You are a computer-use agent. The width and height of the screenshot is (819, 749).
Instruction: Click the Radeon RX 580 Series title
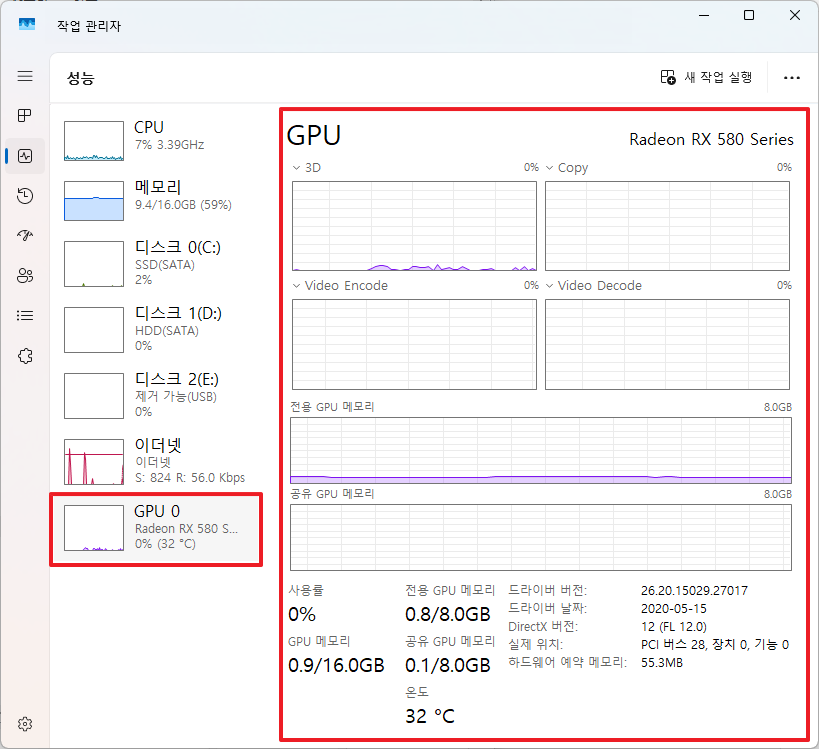tap(711, 139)
